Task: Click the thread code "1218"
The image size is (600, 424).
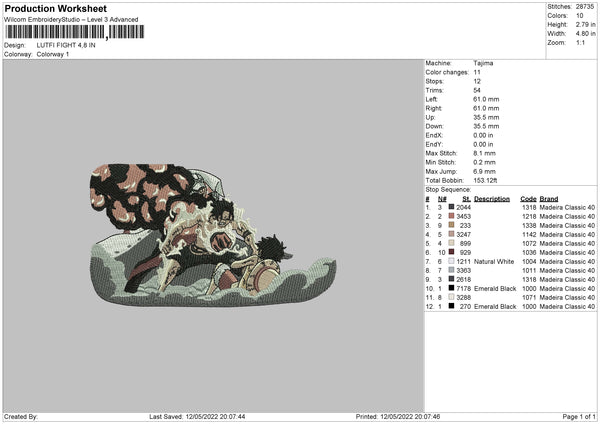Action: click(529, 217)
